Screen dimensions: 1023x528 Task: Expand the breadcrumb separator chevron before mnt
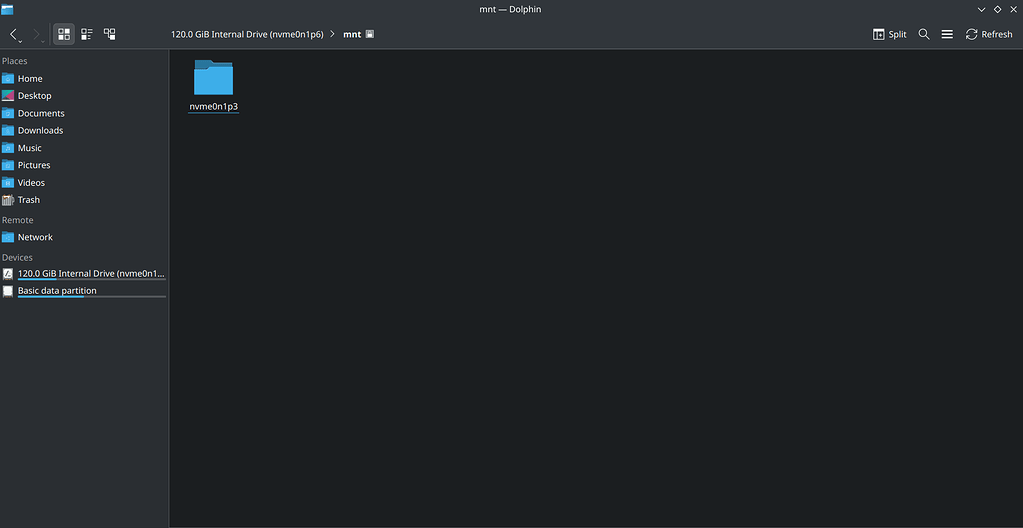click(x=333, y=34)
